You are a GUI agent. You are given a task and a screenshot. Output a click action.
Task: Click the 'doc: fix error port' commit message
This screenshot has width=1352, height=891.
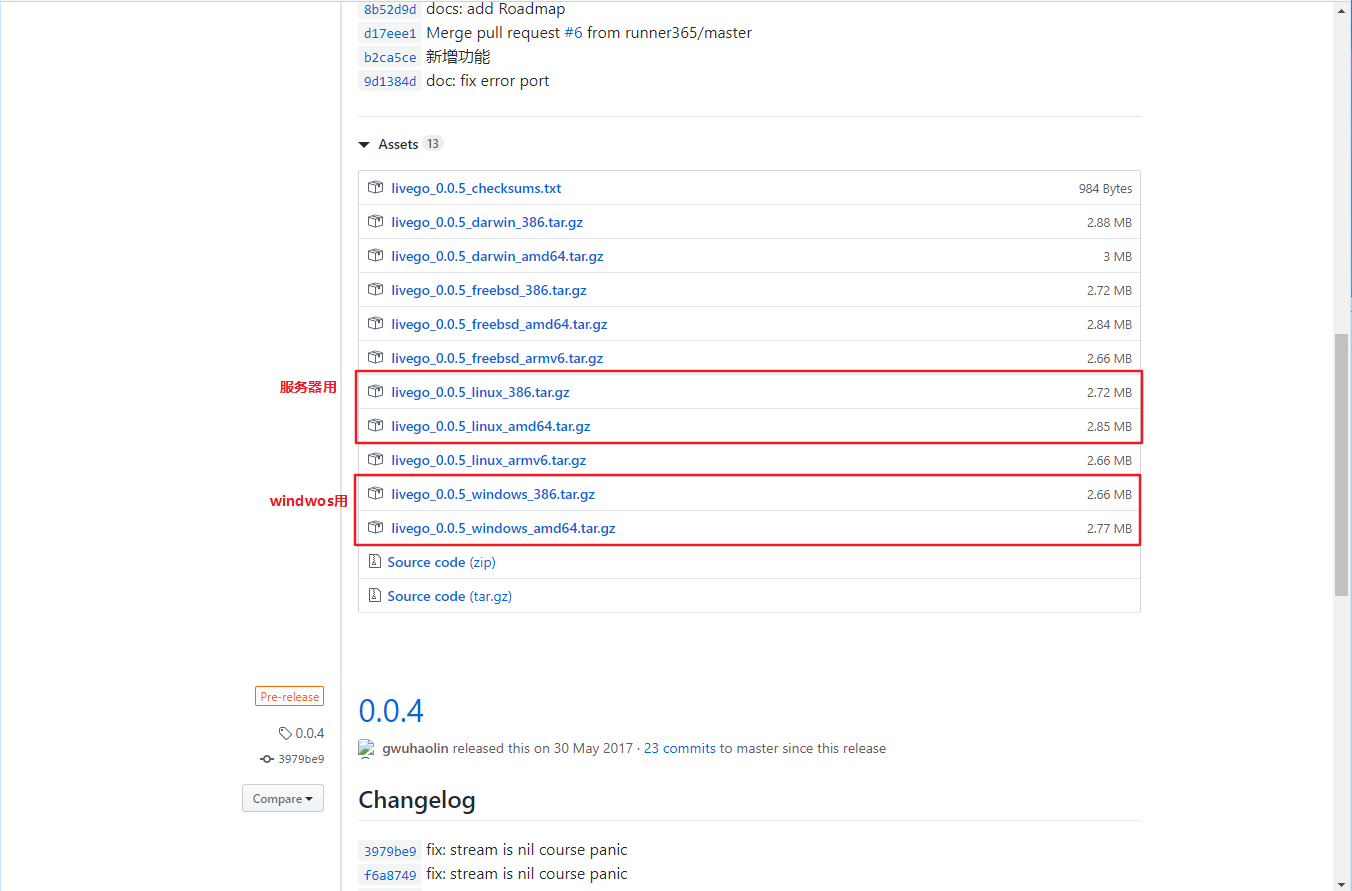pos(488,81)
